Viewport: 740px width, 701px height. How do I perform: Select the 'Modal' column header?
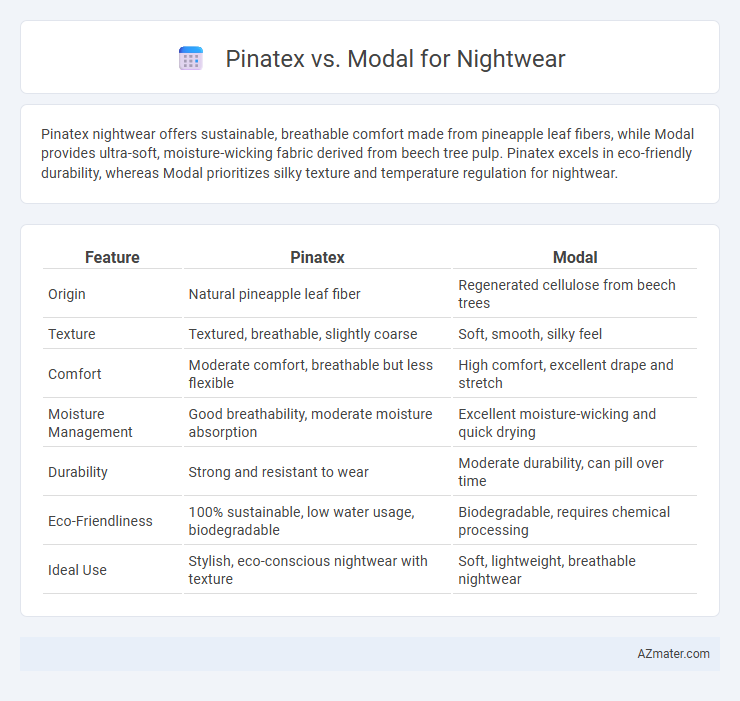click(x=575, y=257)
